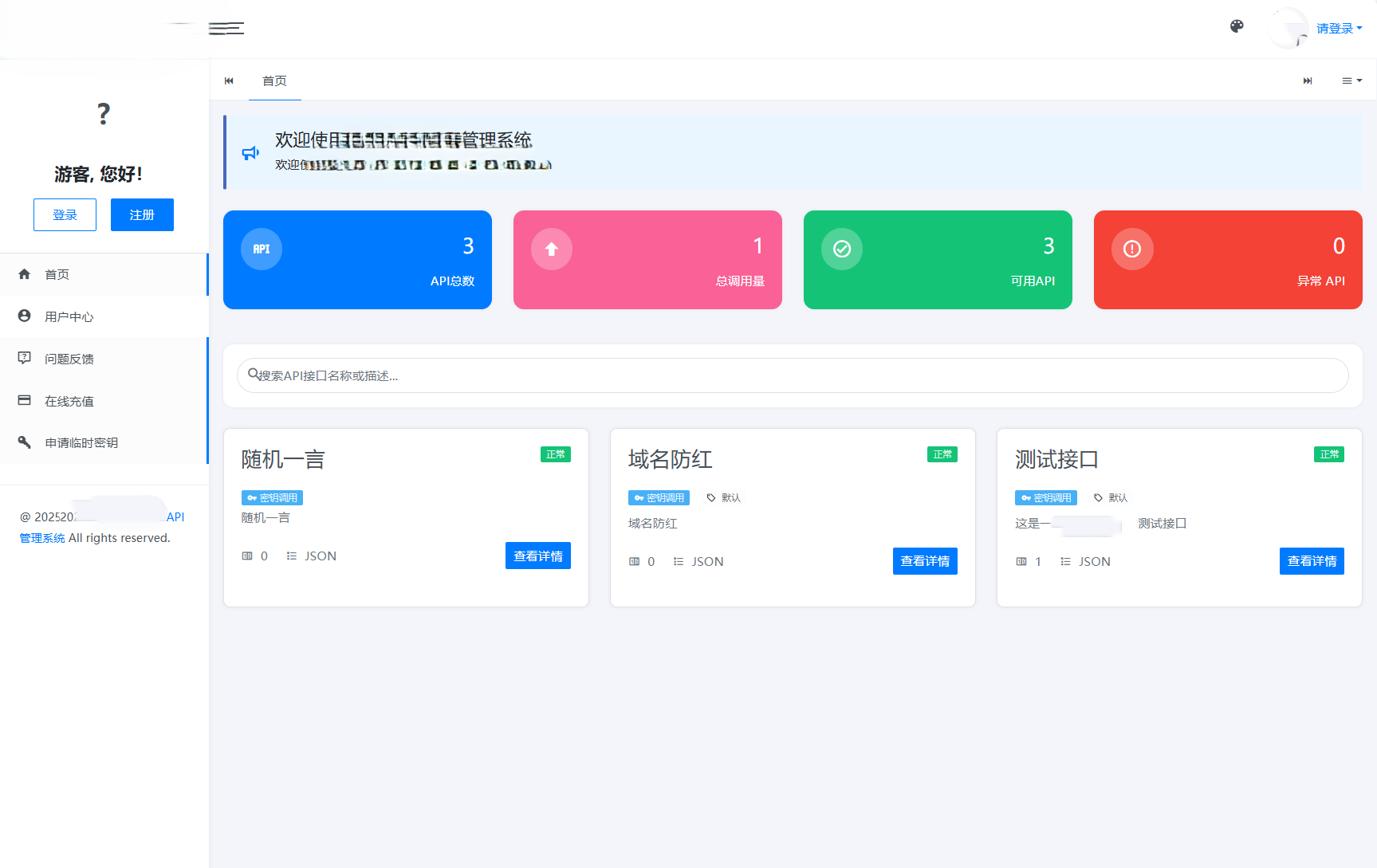Click the 测试接口 card title
This screenshot has height=868, width=1377.
tap(1057, 459)
